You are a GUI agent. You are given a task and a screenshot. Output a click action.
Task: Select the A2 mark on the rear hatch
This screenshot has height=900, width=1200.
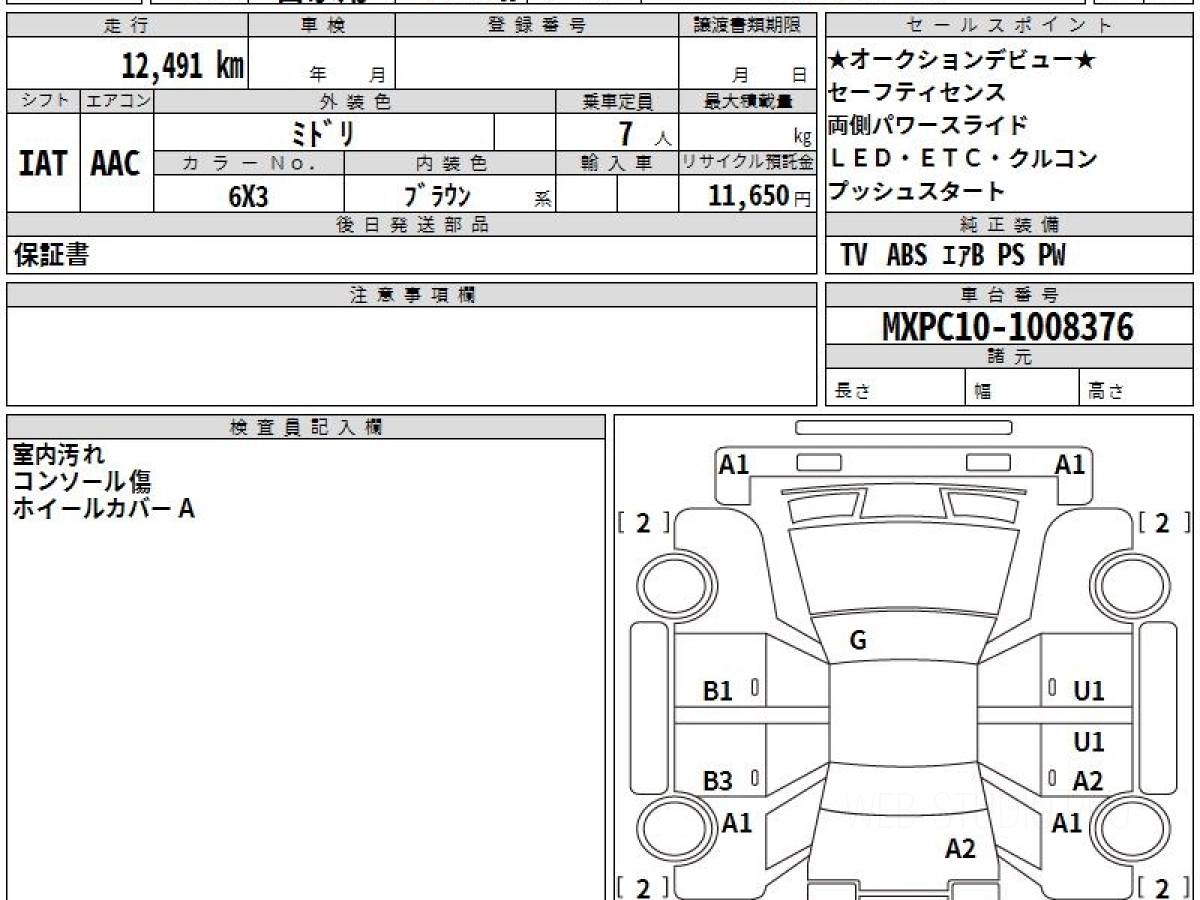(960, 849)
